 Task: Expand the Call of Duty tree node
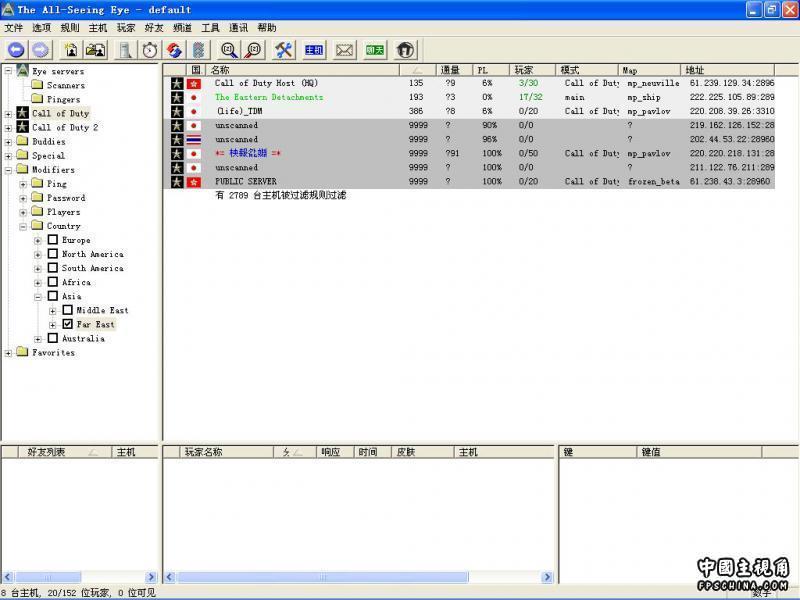pos(8,114)
